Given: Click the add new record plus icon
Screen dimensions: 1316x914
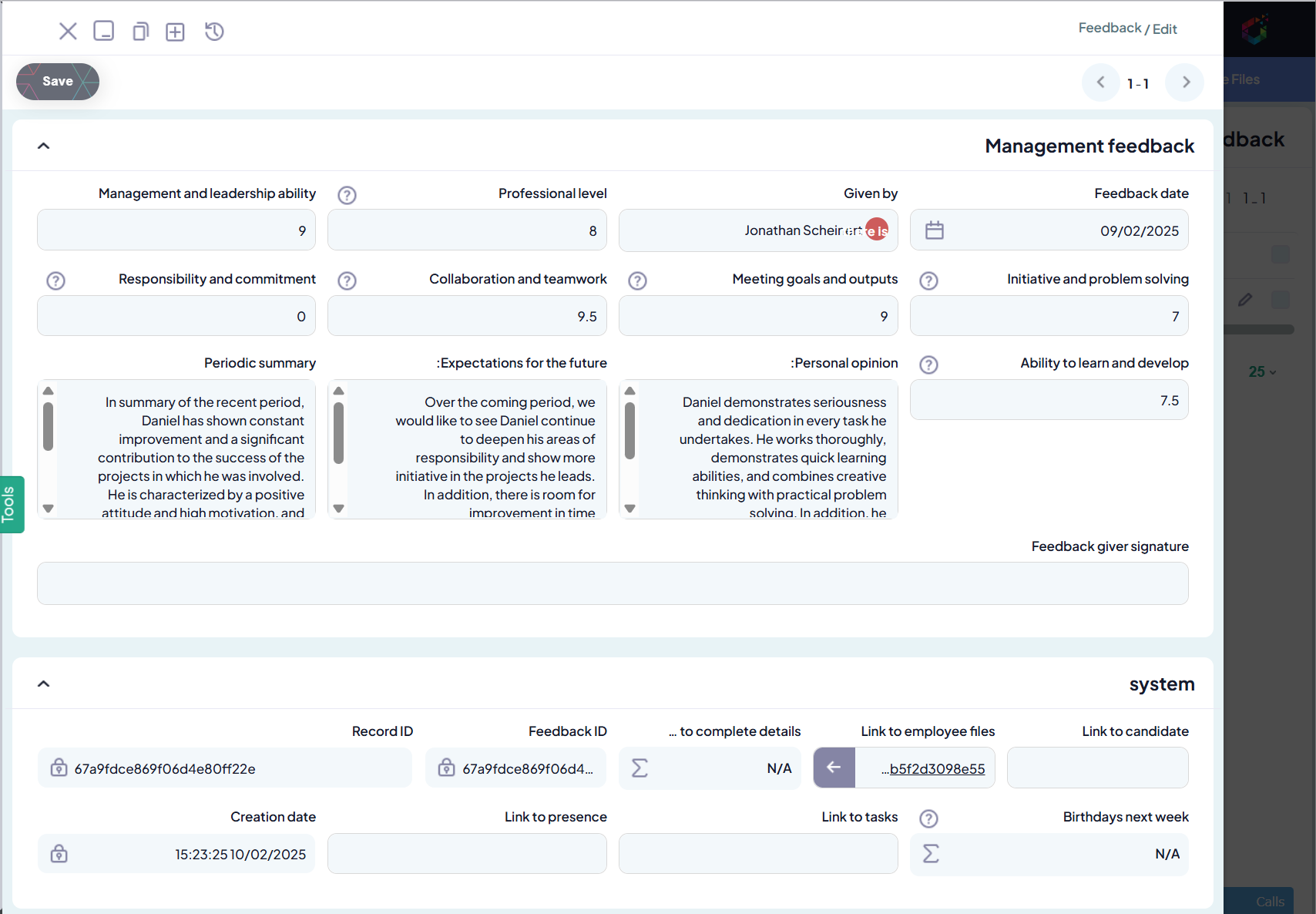Looking at the screenshot, I should click(176, 32).
